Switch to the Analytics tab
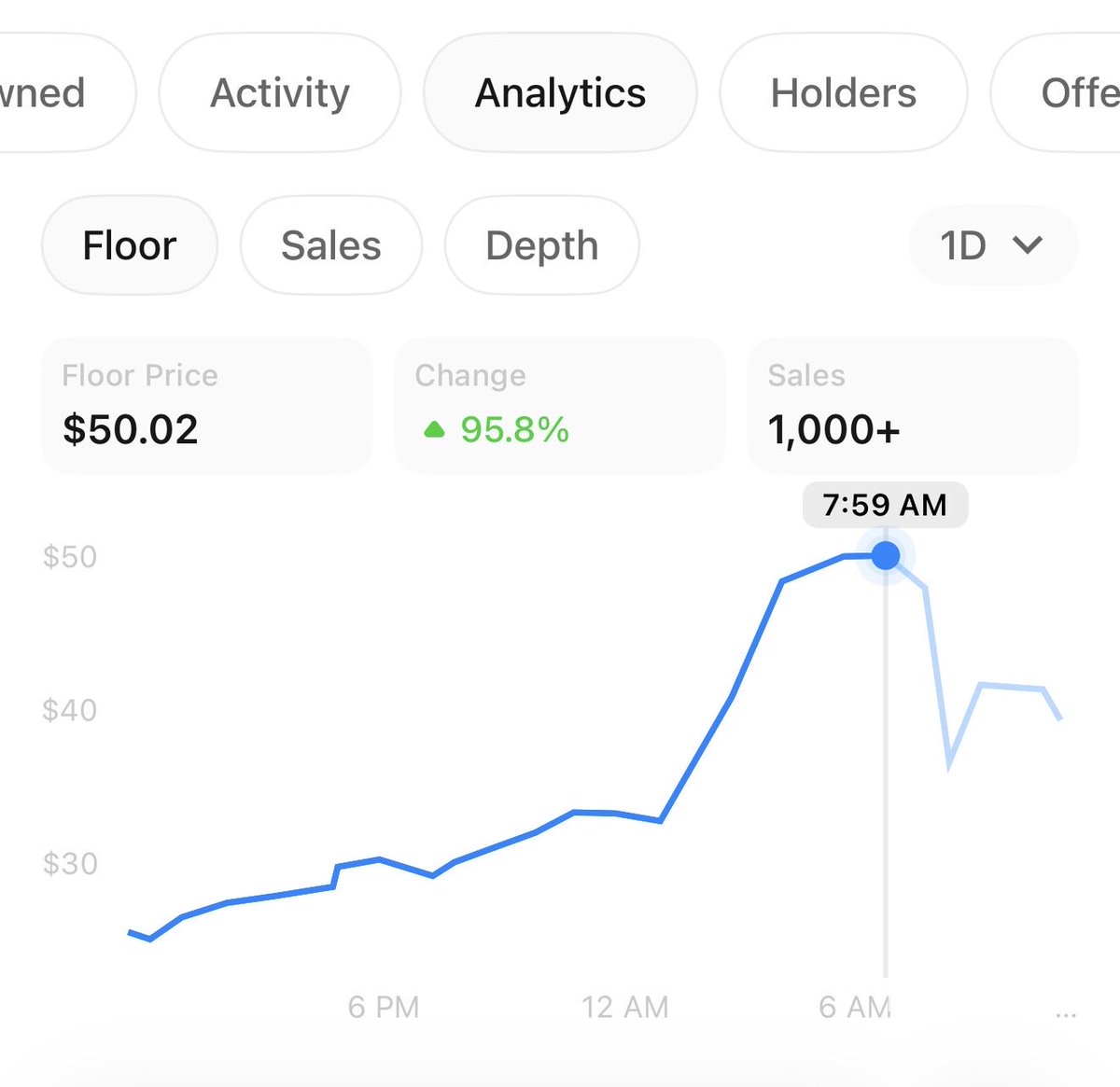The height and width of the screenshot is (1087, 1120). [560, 93]
